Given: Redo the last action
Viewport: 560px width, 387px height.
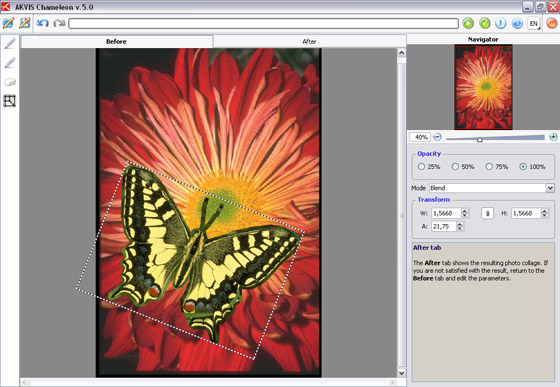Looking at the screenshot, I should (59, 23).
